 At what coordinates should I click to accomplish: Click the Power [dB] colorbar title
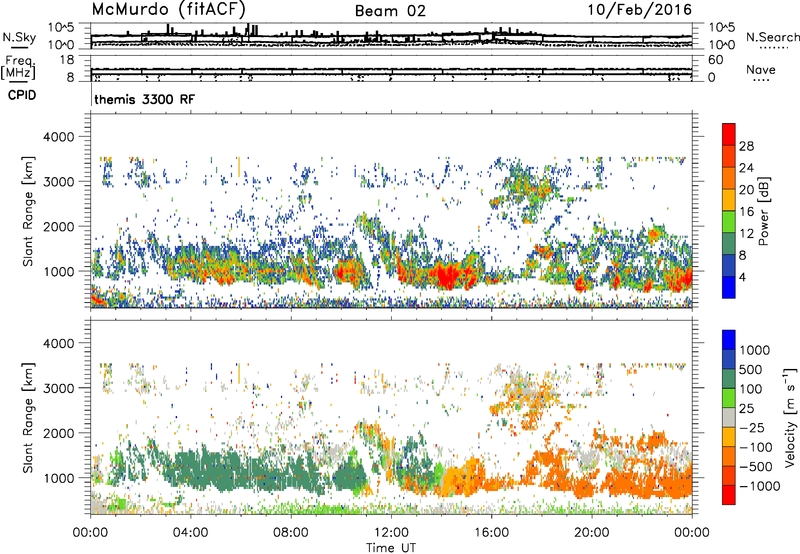pos(764,211)
